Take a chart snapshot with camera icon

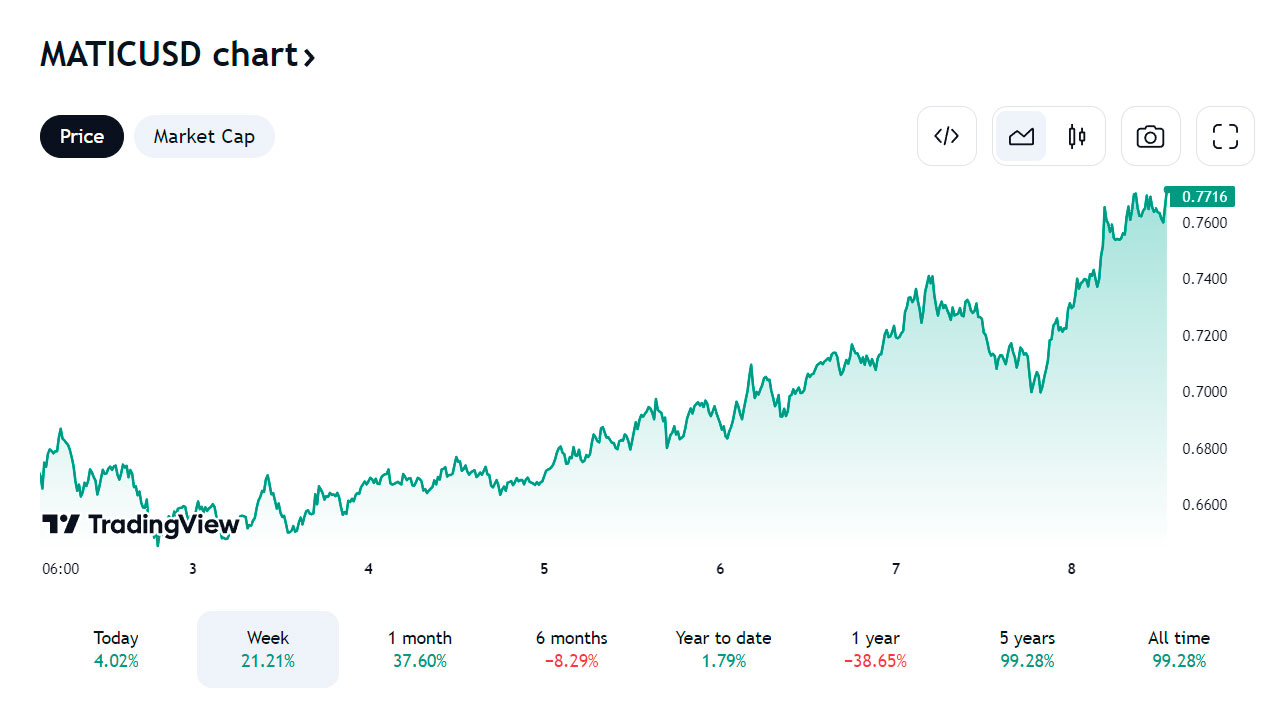click(x=1150, y=136)
